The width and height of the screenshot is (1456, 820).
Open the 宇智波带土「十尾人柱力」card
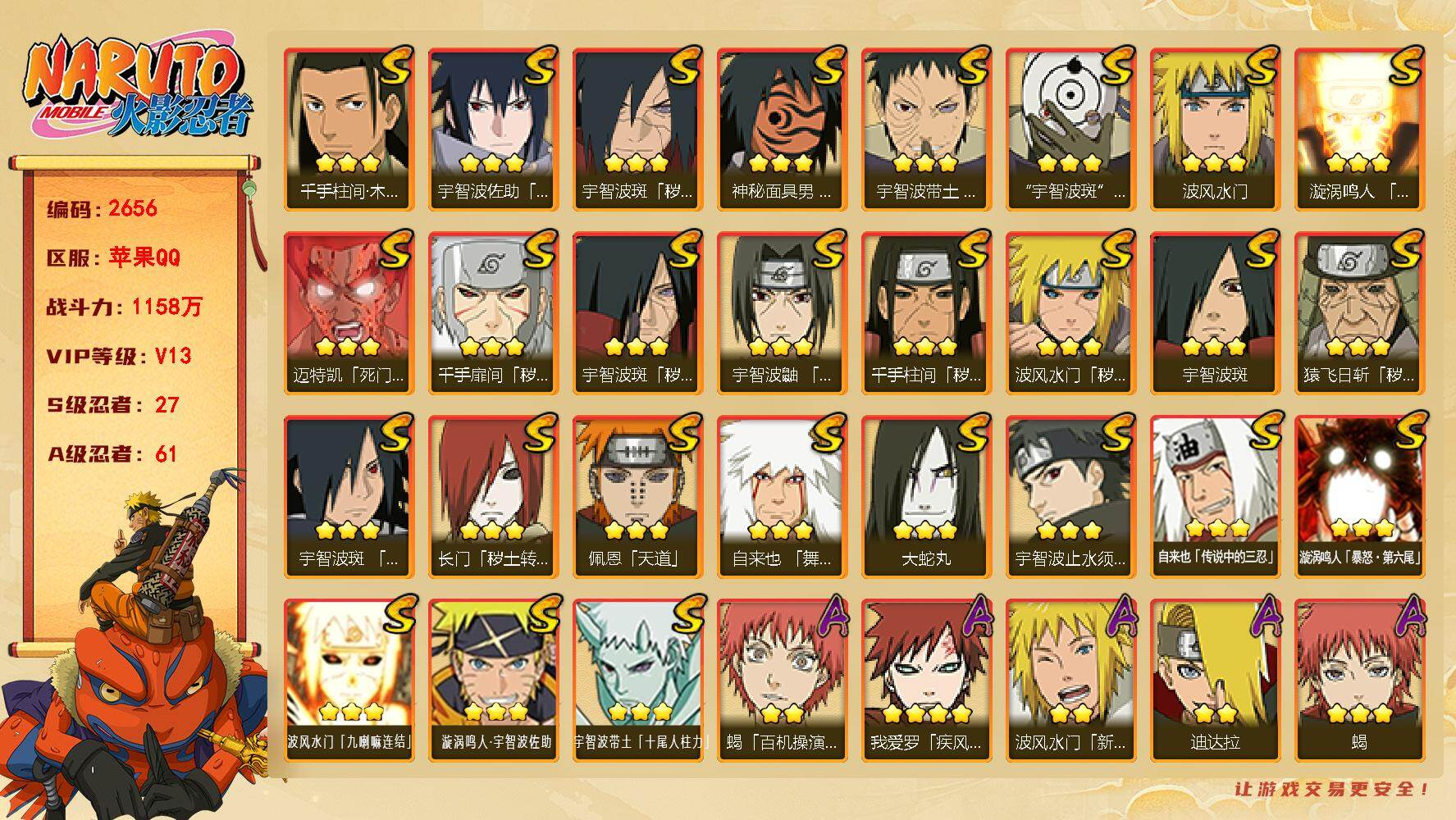pos(637,681)
